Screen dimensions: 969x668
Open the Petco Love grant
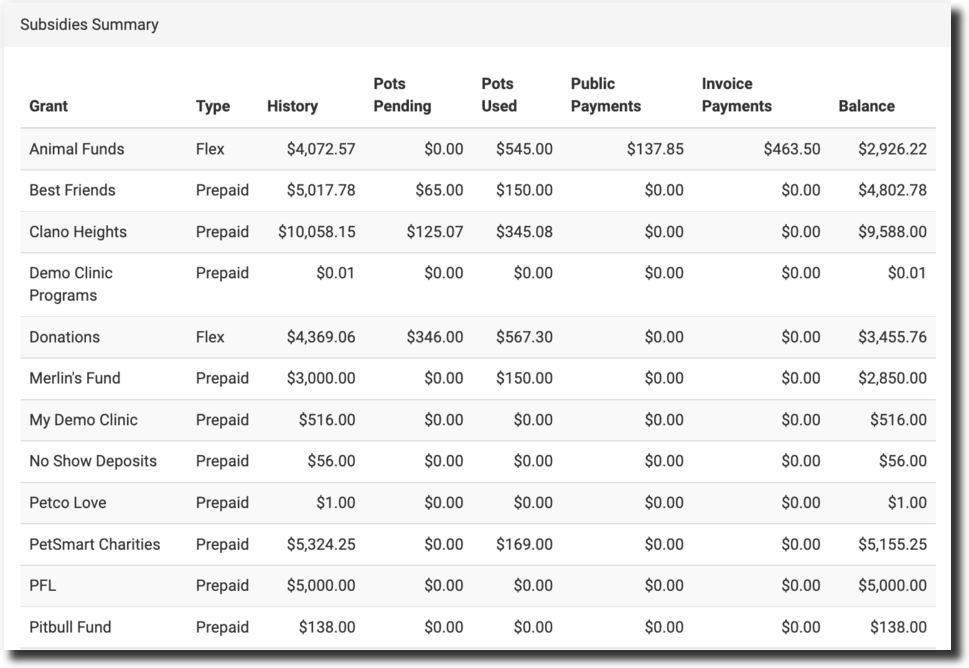tap(68, 503)
